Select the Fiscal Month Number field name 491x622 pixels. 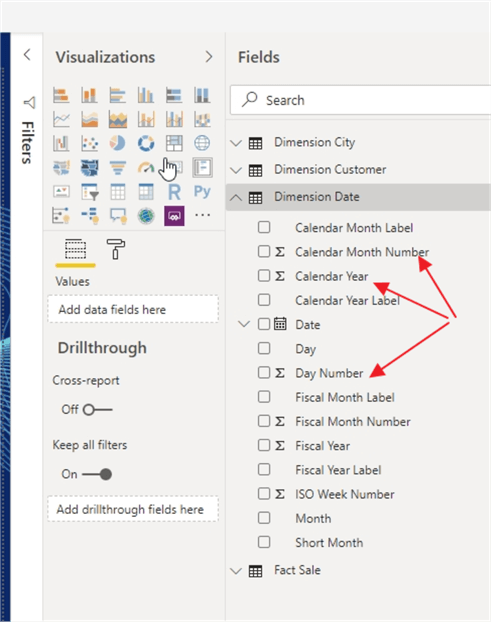[353, 421]
